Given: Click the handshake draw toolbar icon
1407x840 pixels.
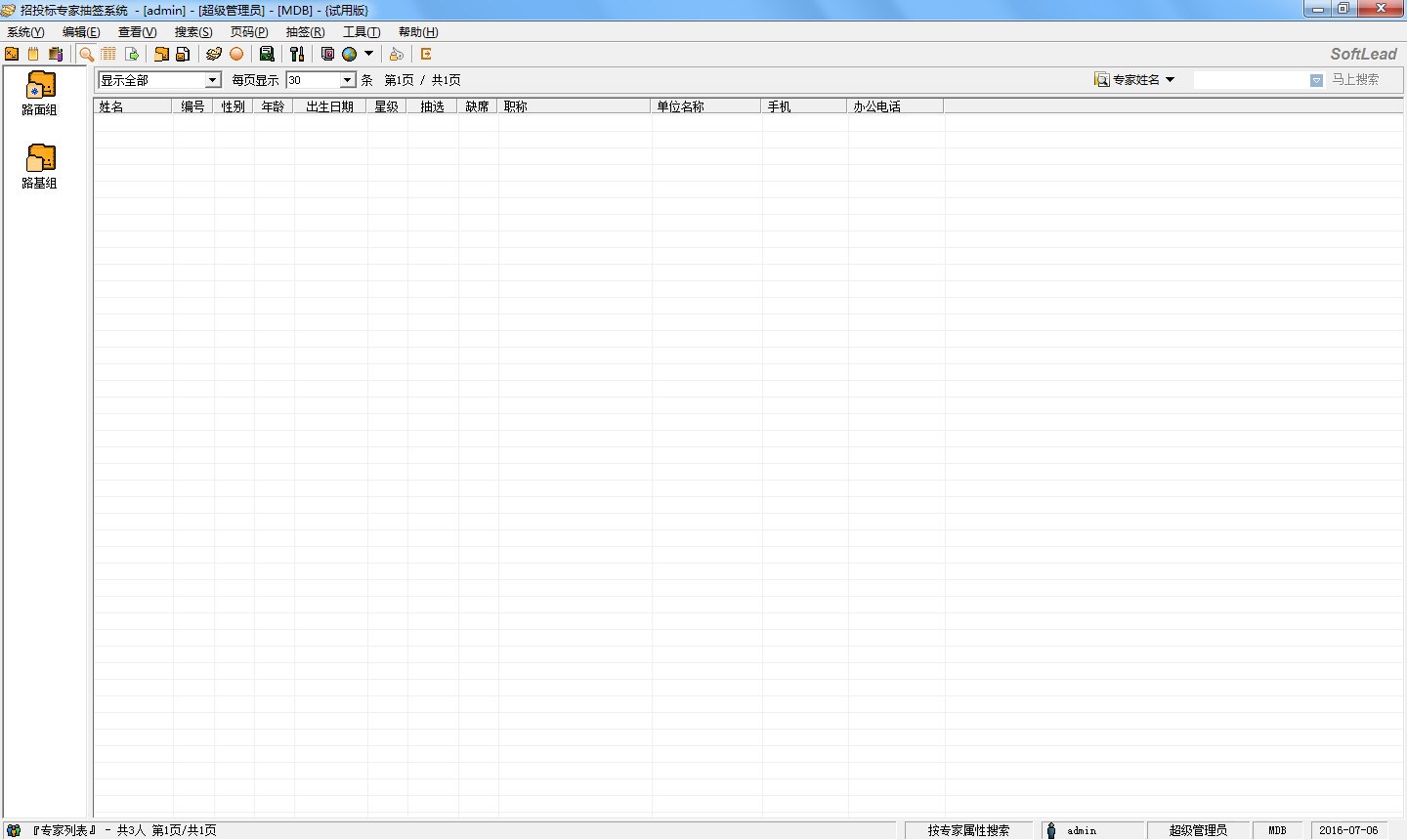Looking at the screenshot, I should click(x=214, y=55).
